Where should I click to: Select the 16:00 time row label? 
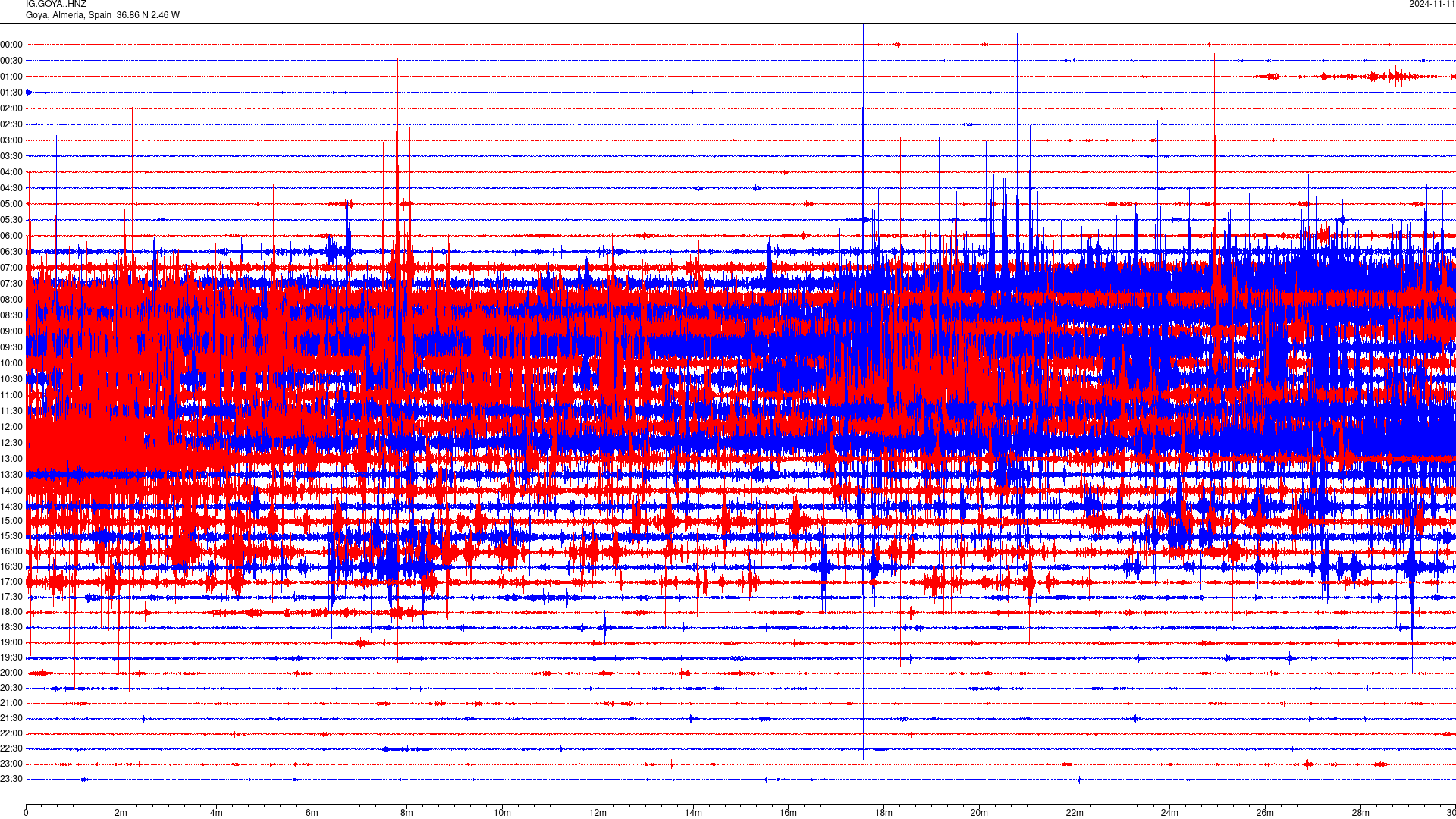[11, 551]
